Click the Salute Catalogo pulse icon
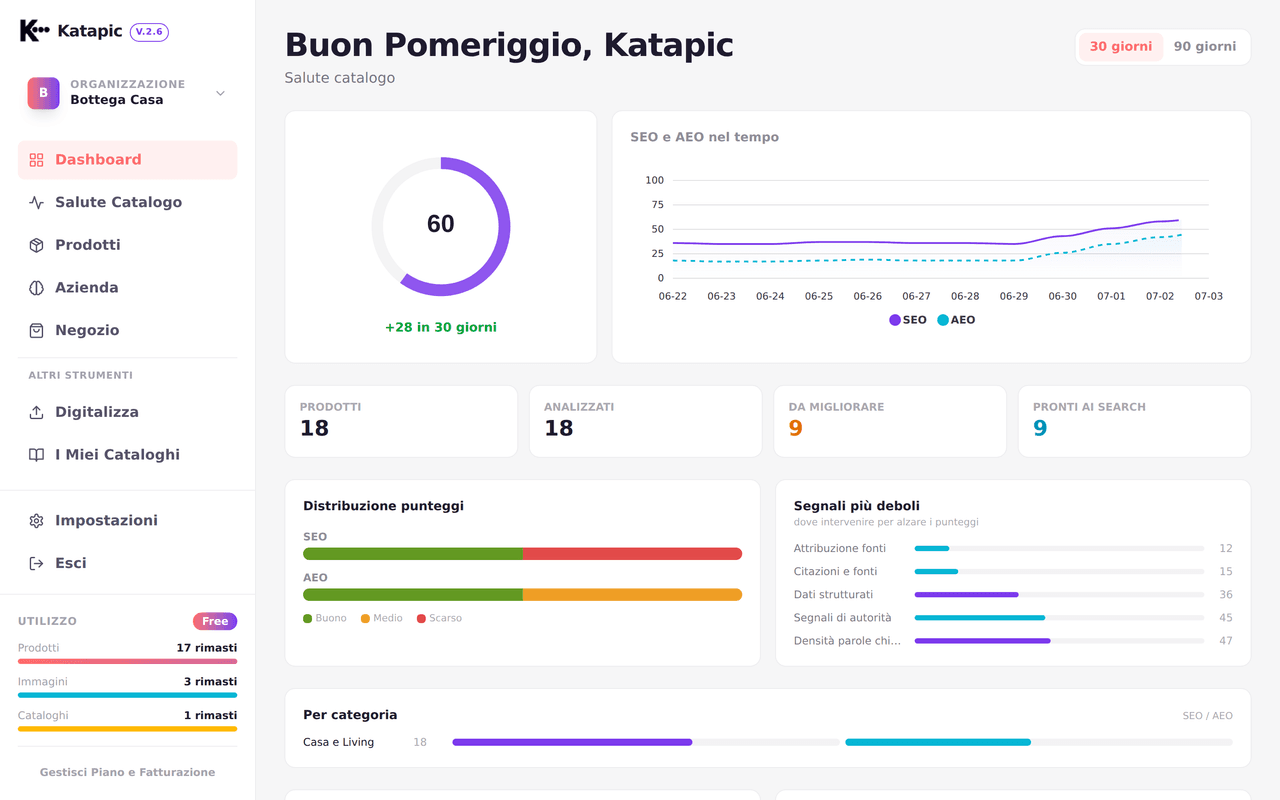This screenshot has width=1280, height=800. pyautogui.click(x=37, y=203)
